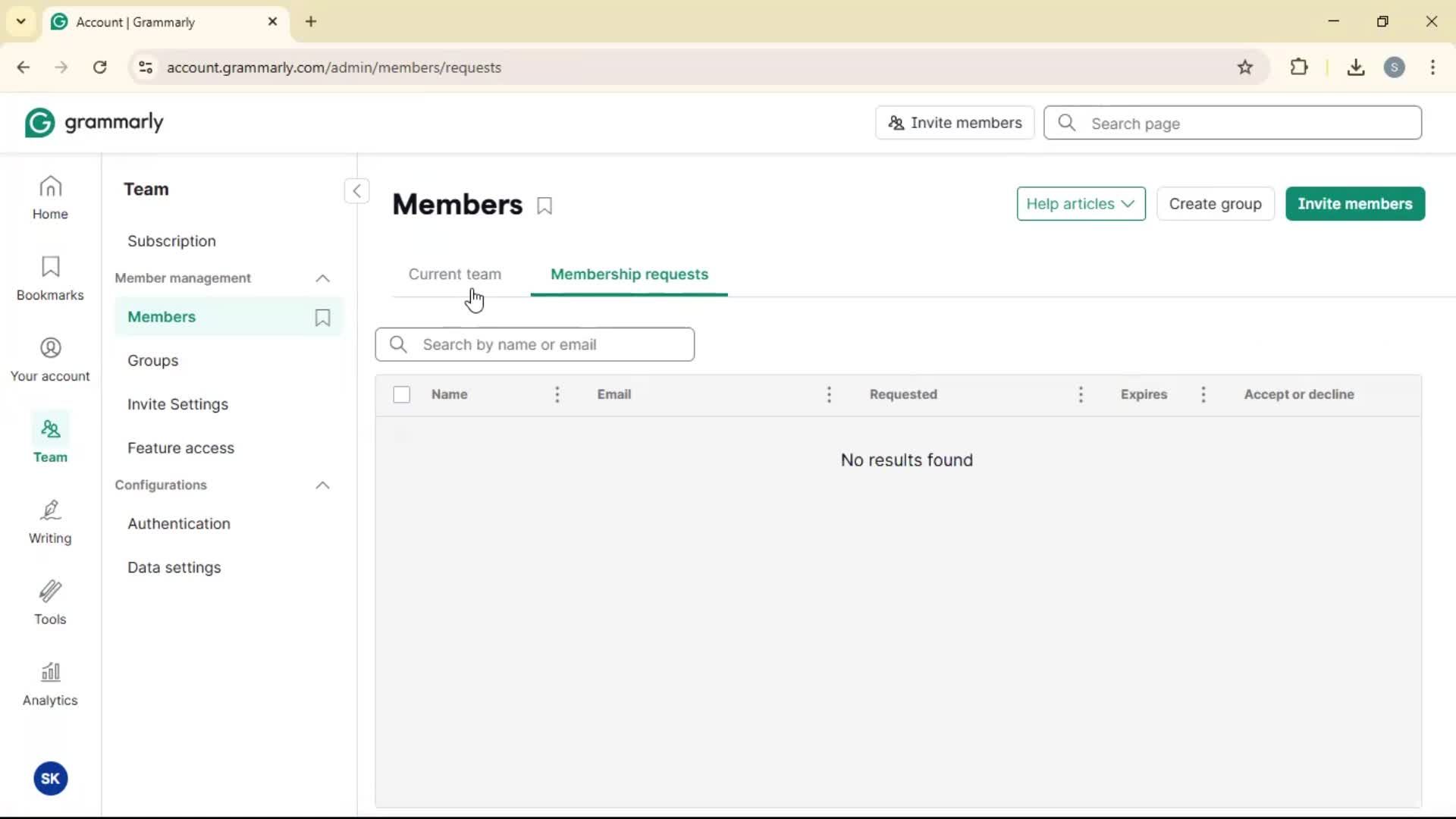The width and height of the screenshot is (1456, 819).
Task: Click the bookmark icon on the Members sidebar item
Action: pyautogui.click(x=322, y=318)
